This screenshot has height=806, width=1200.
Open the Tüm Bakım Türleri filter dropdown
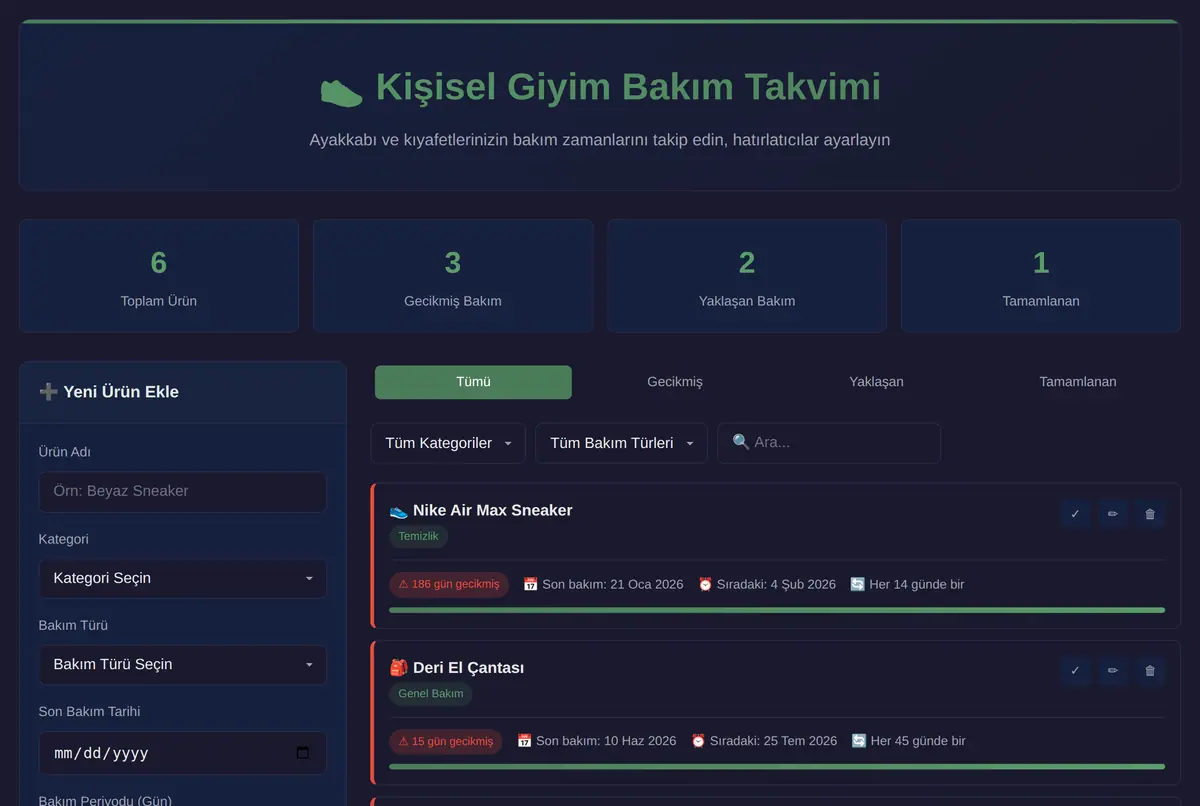tap(621, 443)
